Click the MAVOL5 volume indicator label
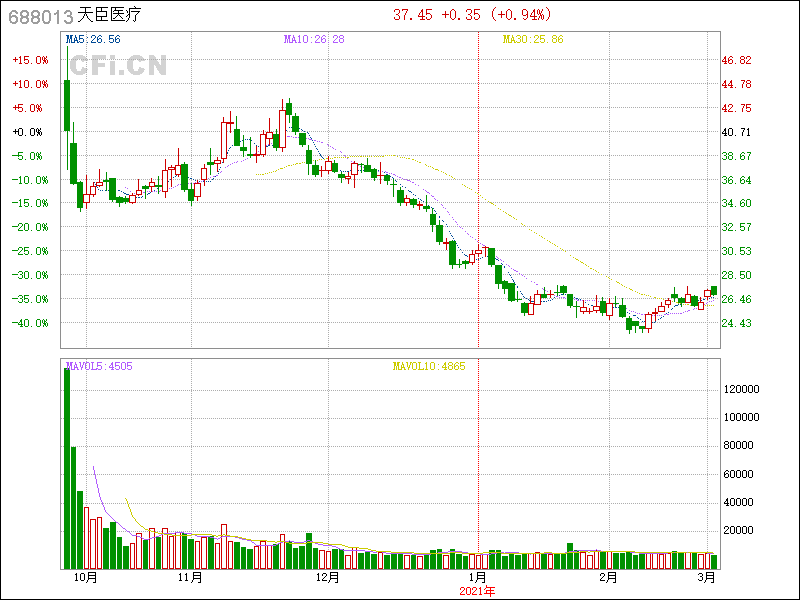This screenshot has width=800, height=600. point(99,366)
